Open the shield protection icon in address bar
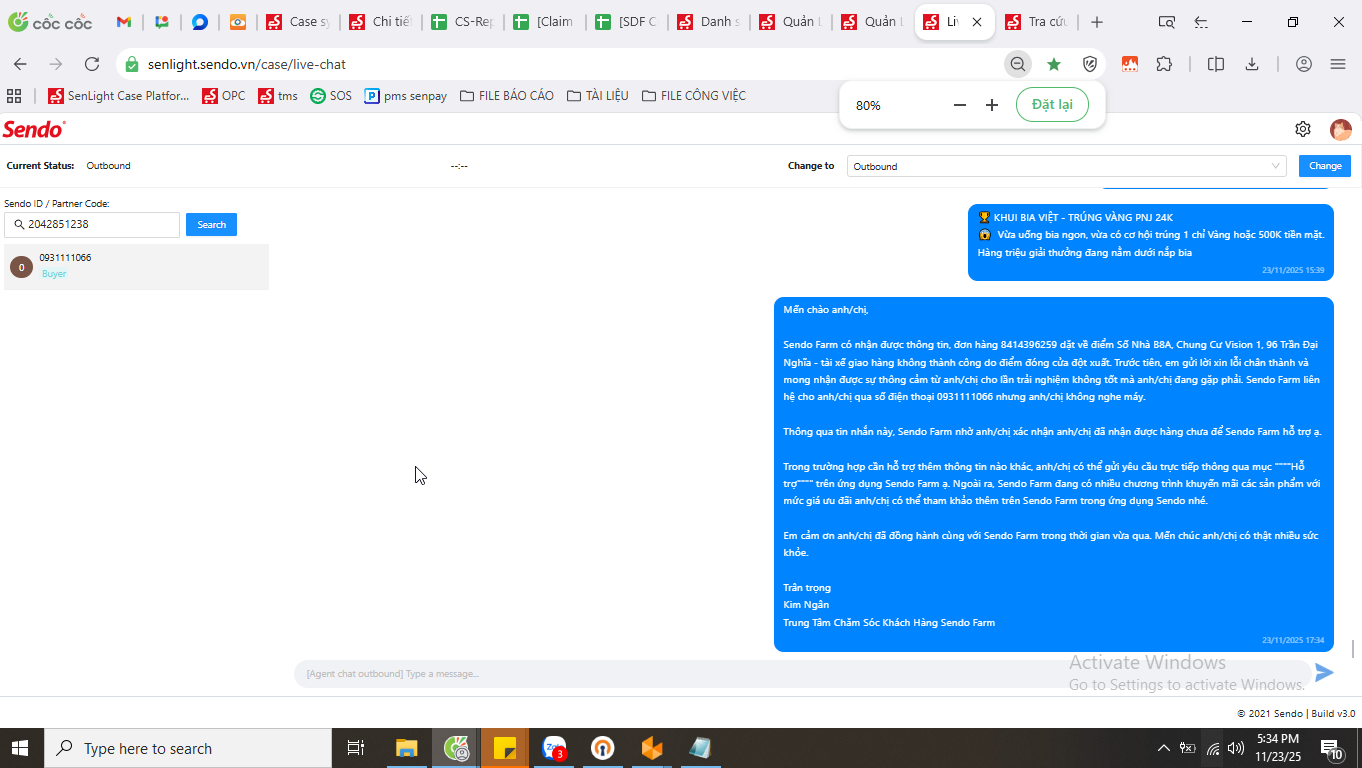Image resolution: width=1362 pixels, height=768 pixels. (1091, 64)
